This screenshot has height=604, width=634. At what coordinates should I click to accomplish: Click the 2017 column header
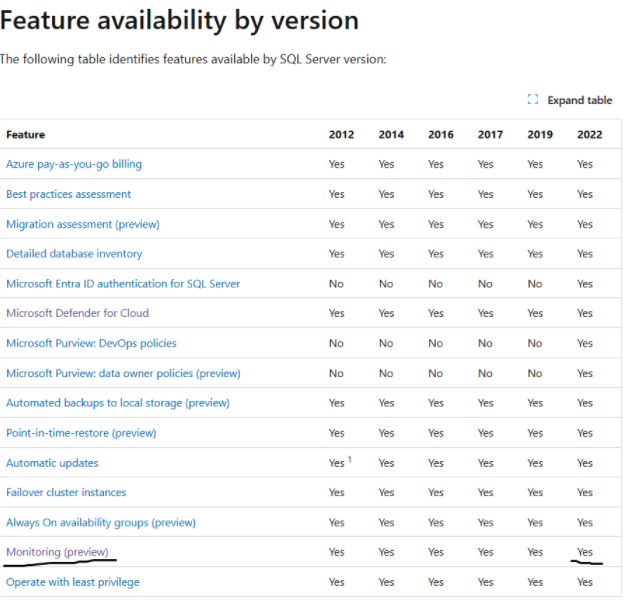(x=490, y=135)
